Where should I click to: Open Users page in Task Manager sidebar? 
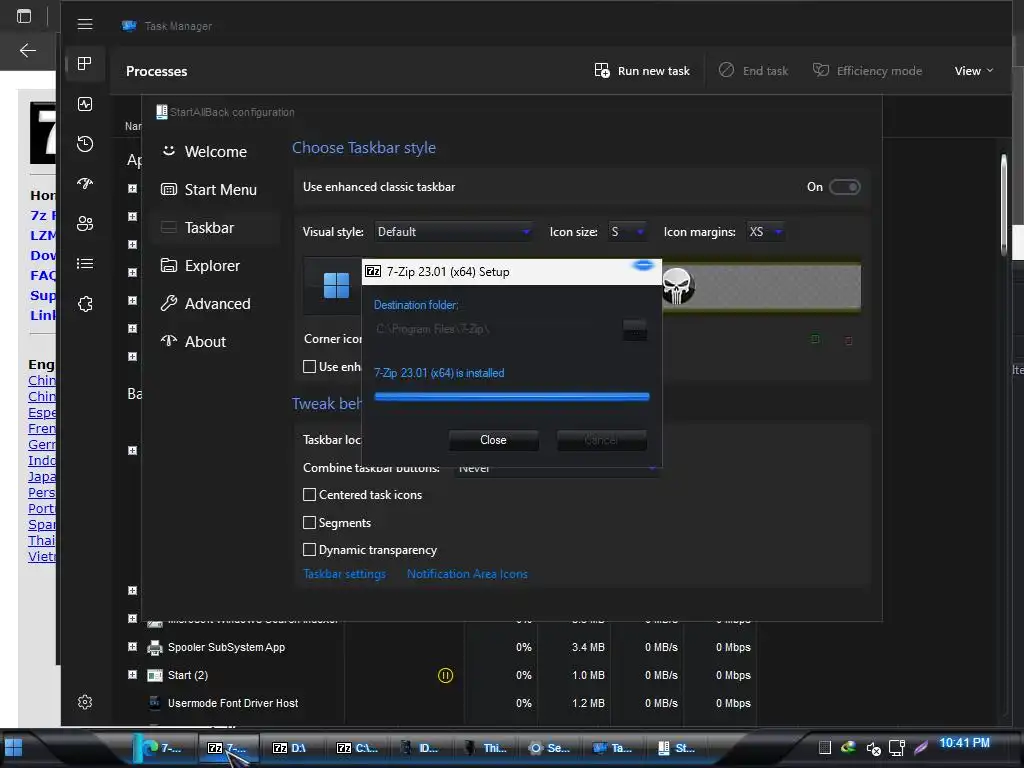coord(85,223)
